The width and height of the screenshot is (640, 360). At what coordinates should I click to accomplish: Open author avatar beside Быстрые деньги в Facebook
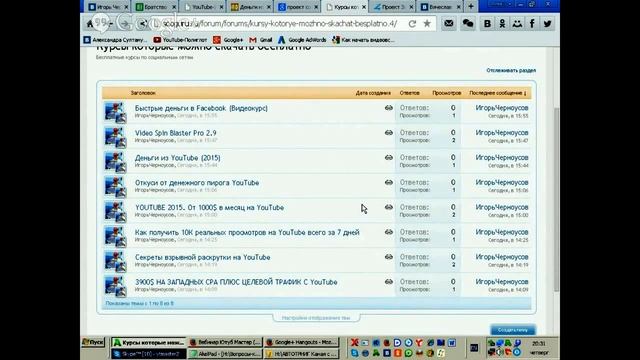coord(115,112)
